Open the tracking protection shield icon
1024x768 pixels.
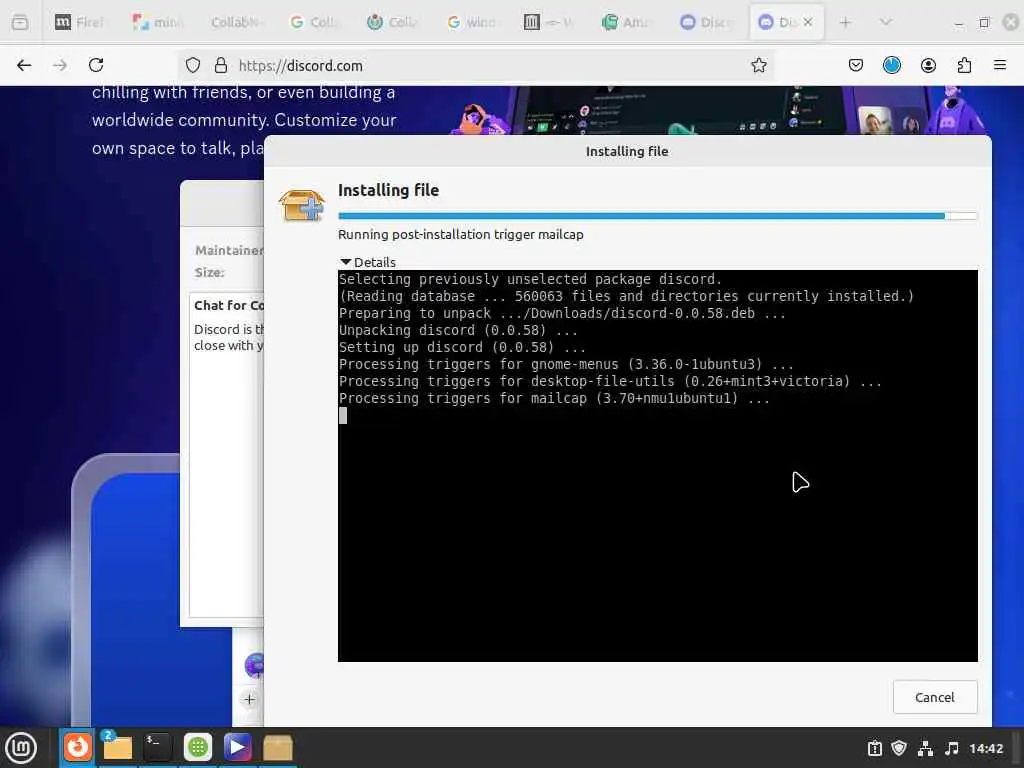pyautogui.click(x=193, y=65)
